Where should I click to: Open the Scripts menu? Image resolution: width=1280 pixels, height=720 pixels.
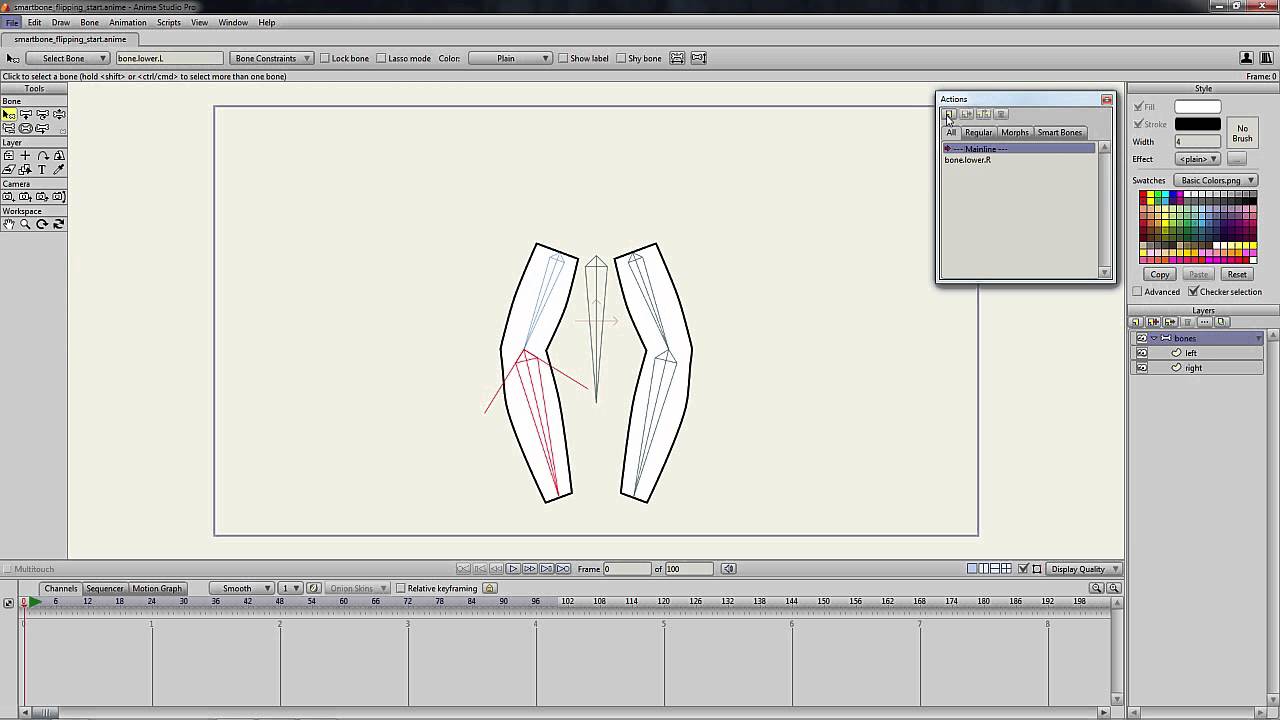click(169, 22)
